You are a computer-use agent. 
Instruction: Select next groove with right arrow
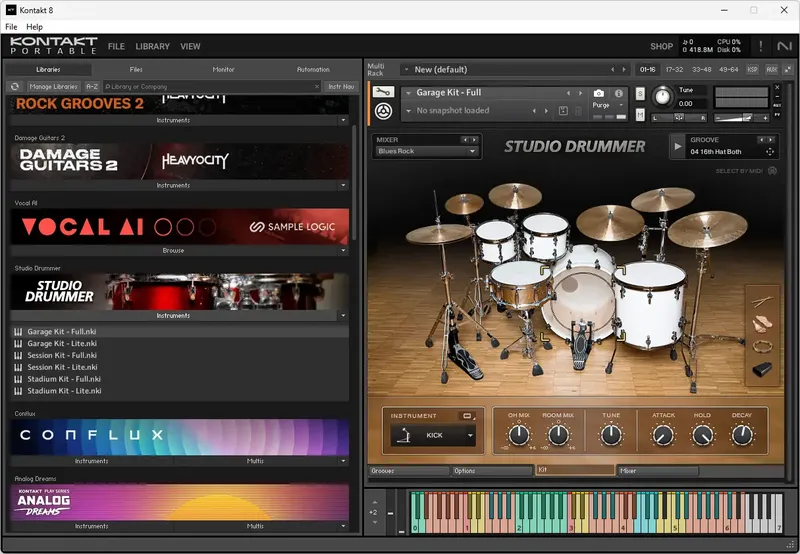pyautogui.click(x=770, y=139)
